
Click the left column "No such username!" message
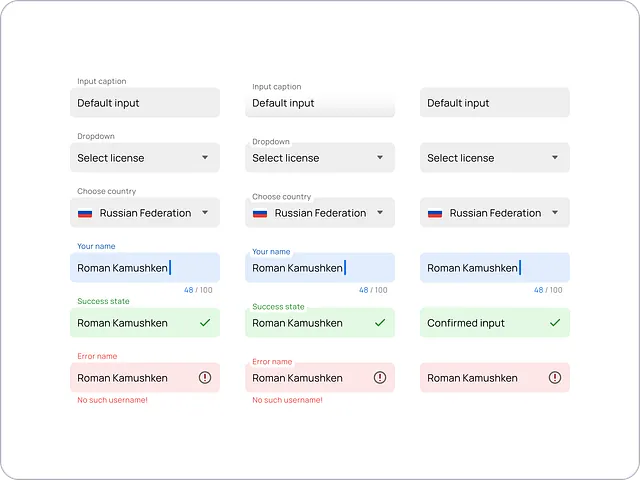(112, 400)
